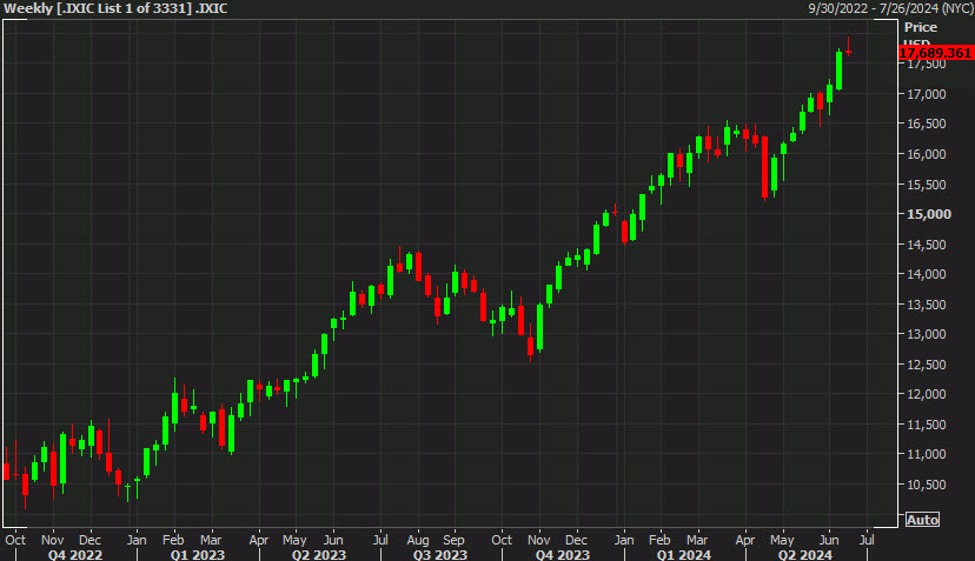Click the 11,000 price axis label
This screenshot has height=561, width=975.
coord(926,454)
